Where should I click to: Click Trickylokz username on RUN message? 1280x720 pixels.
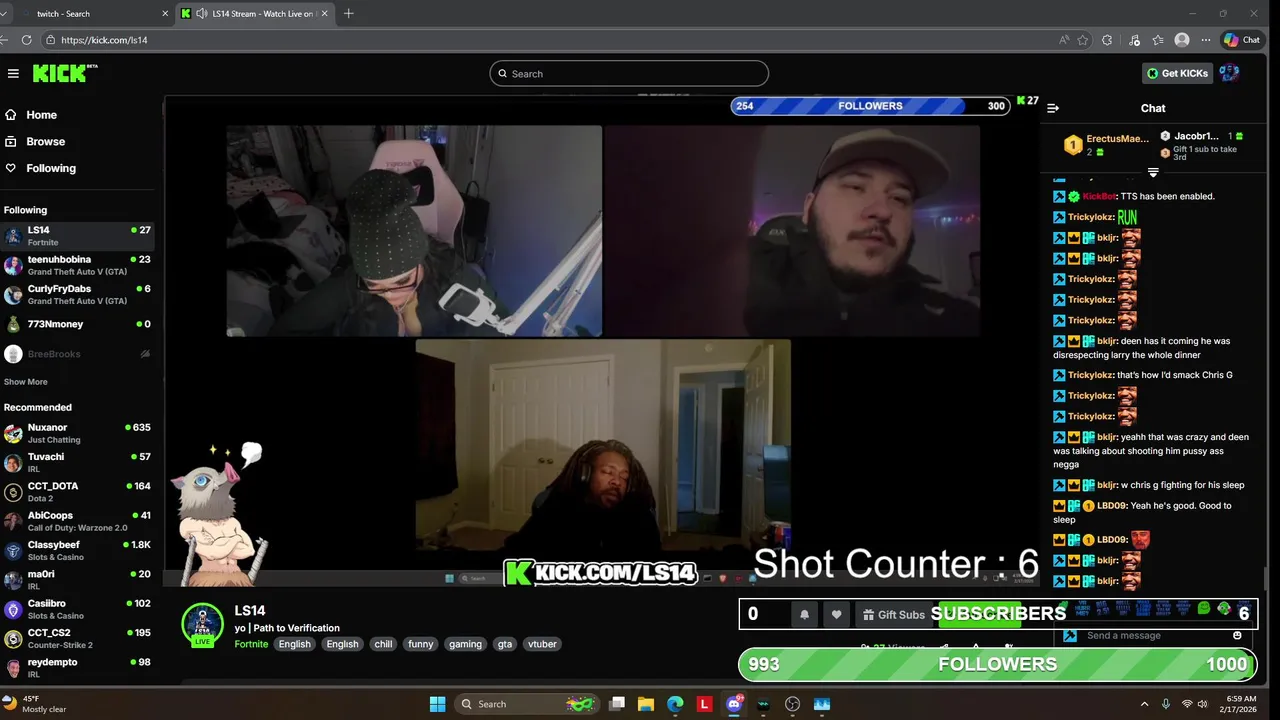(x=1091, y=217)
